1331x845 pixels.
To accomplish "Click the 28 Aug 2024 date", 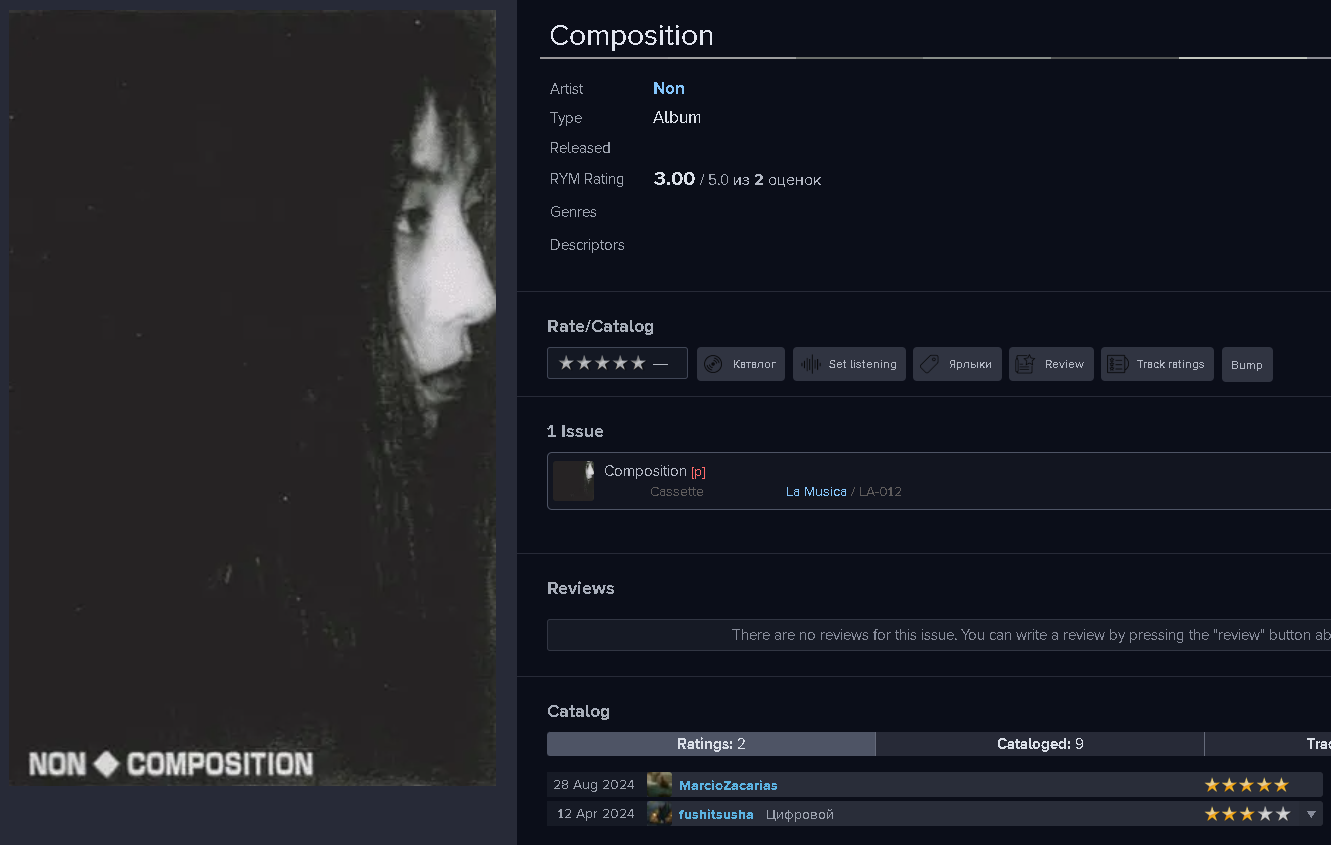I will tap(594, 785).
